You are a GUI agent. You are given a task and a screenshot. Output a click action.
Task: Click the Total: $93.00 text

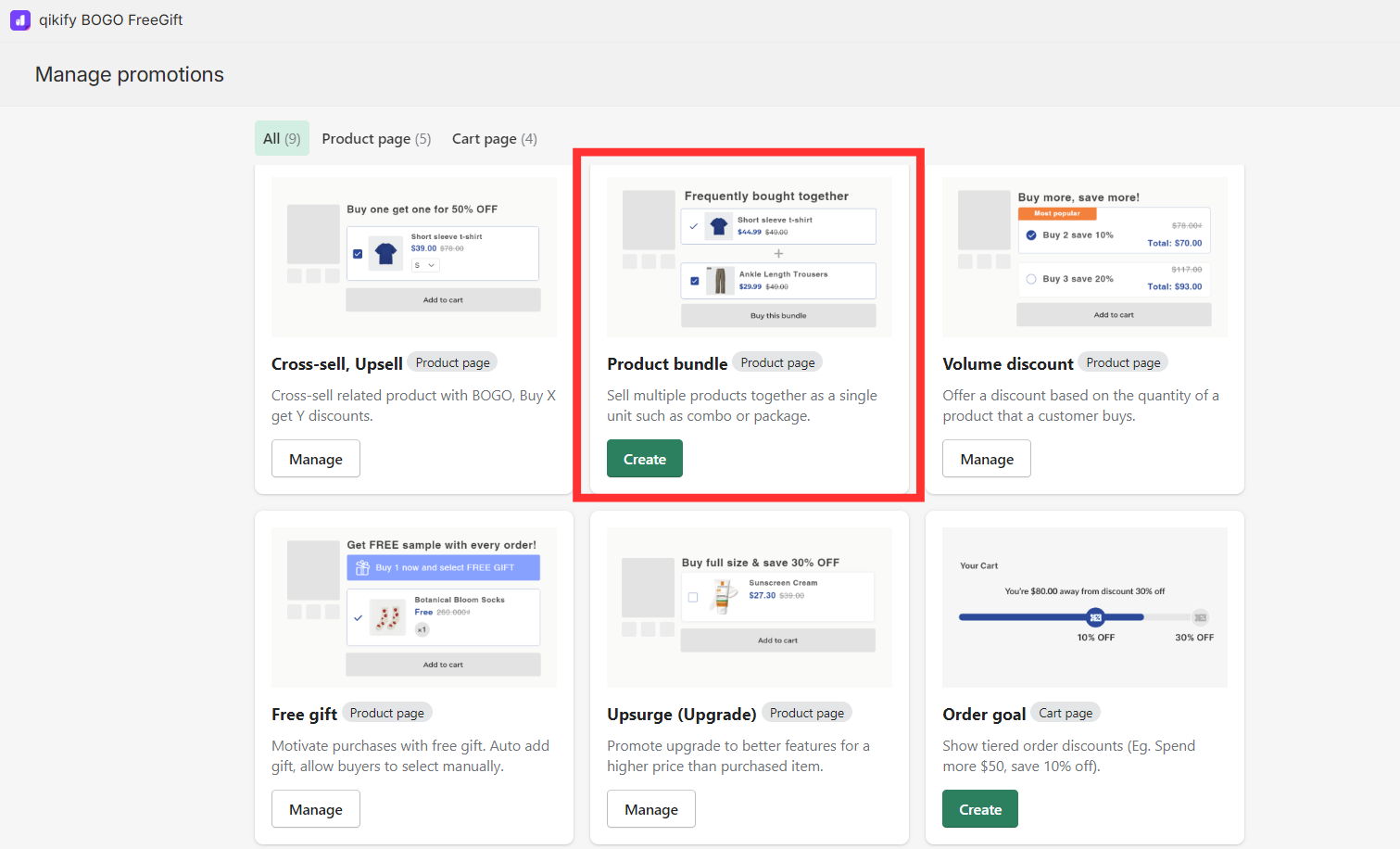point(1175,286)
